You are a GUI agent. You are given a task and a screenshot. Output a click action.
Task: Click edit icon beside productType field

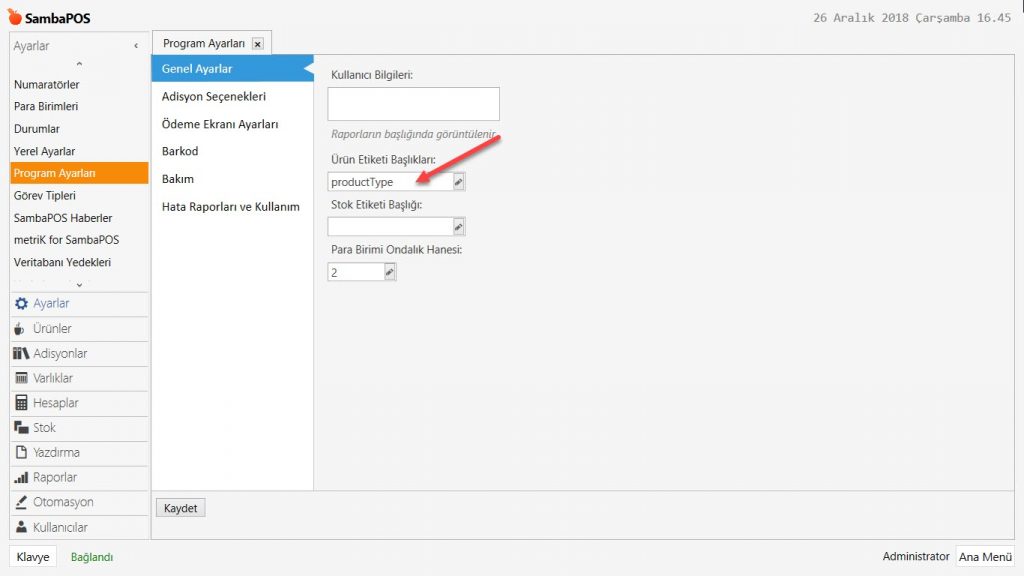point(458,182)
